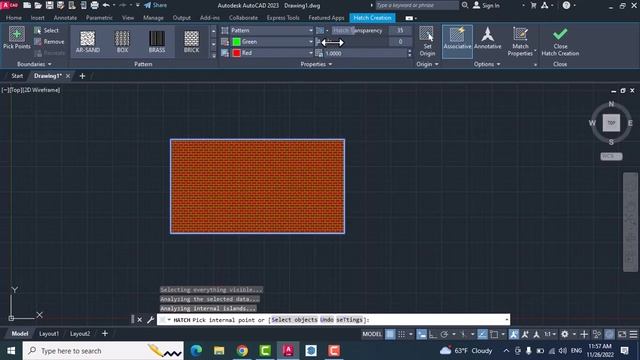Click the ViewCube TOP face
640x360 pixels.
pos(611,122)
